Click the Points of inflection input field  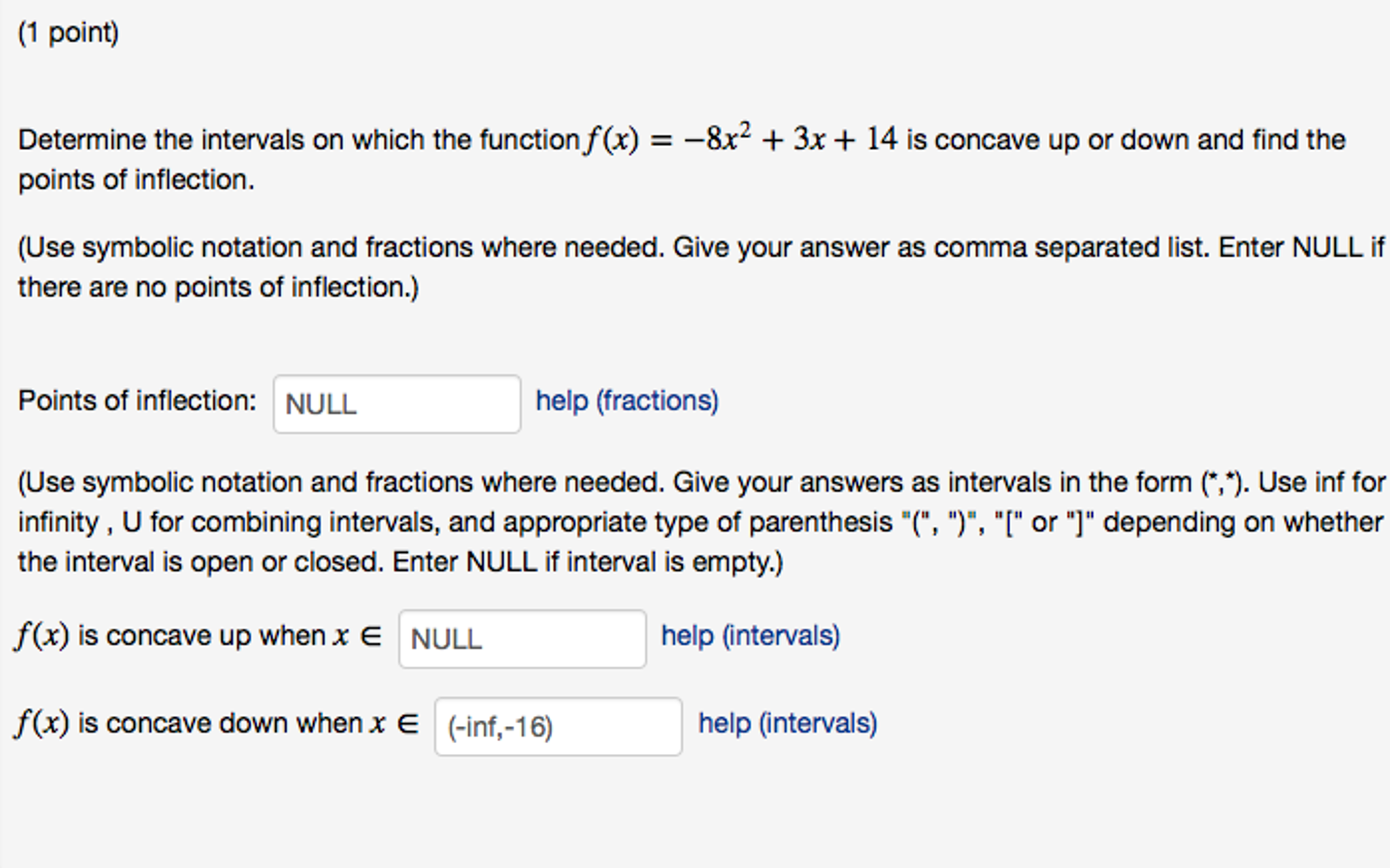point(396,403)
